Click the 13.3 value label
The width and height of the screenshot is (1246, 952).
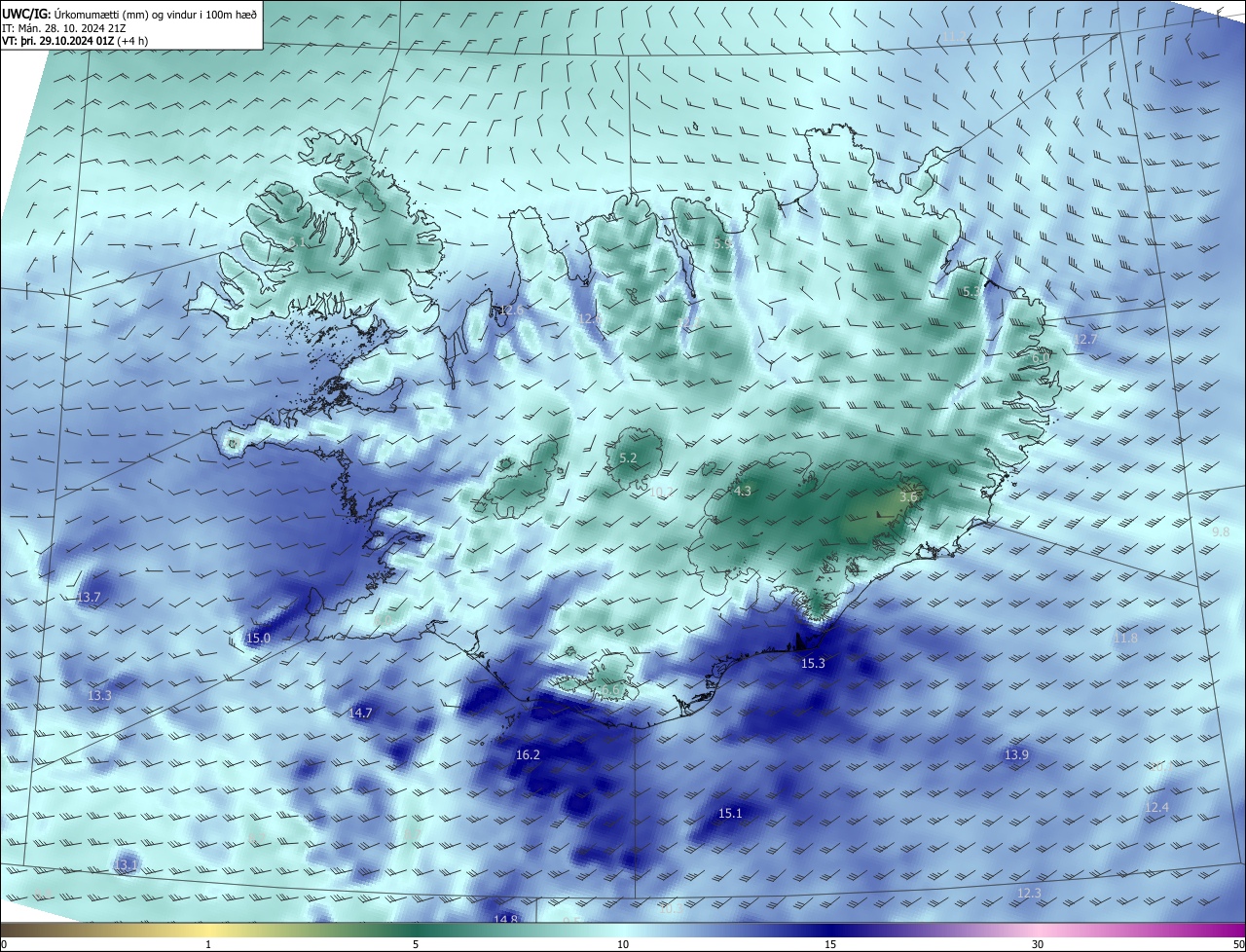click(x=99, y=695)
